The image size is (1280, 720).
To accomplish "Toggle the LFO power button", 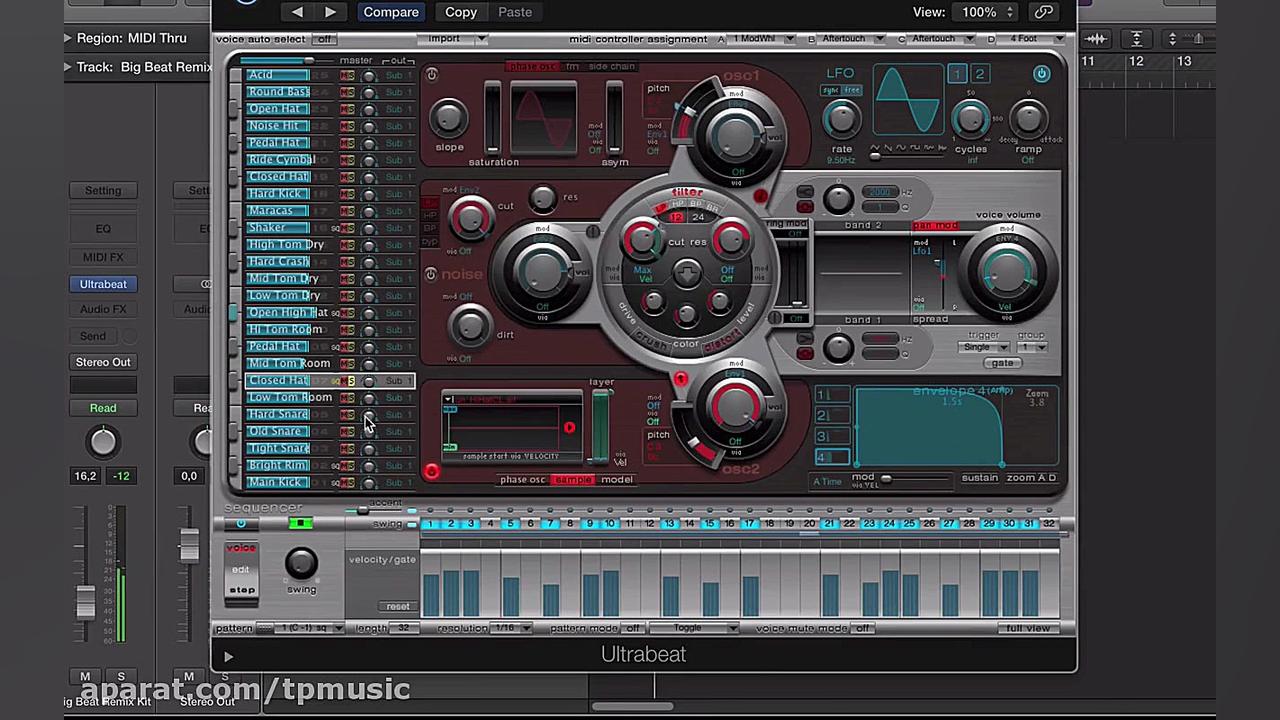I will point(1041,74).
